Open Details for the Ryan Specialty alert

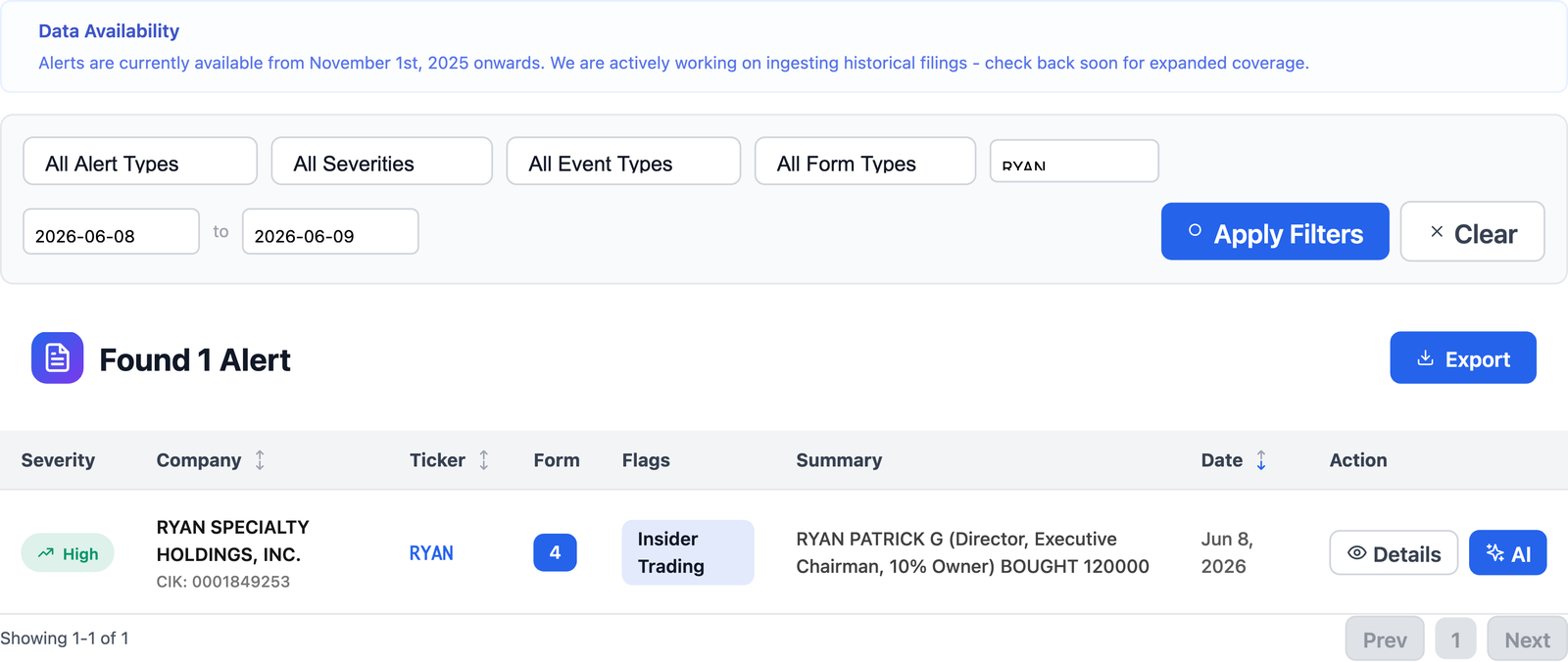(x=1394, y=553)
